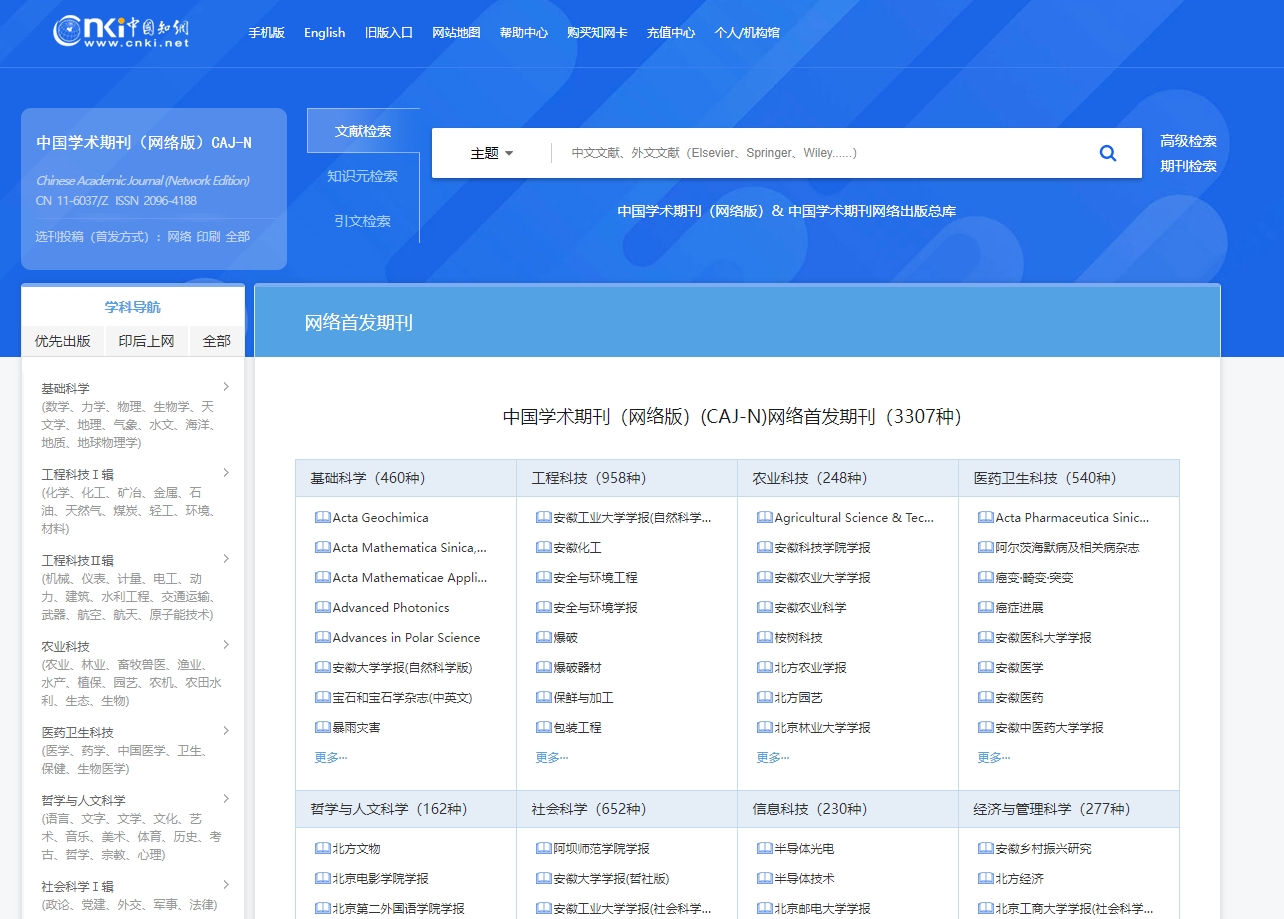Open 帮助中心 in the header
1284x919 pixels.
(524, 32)
